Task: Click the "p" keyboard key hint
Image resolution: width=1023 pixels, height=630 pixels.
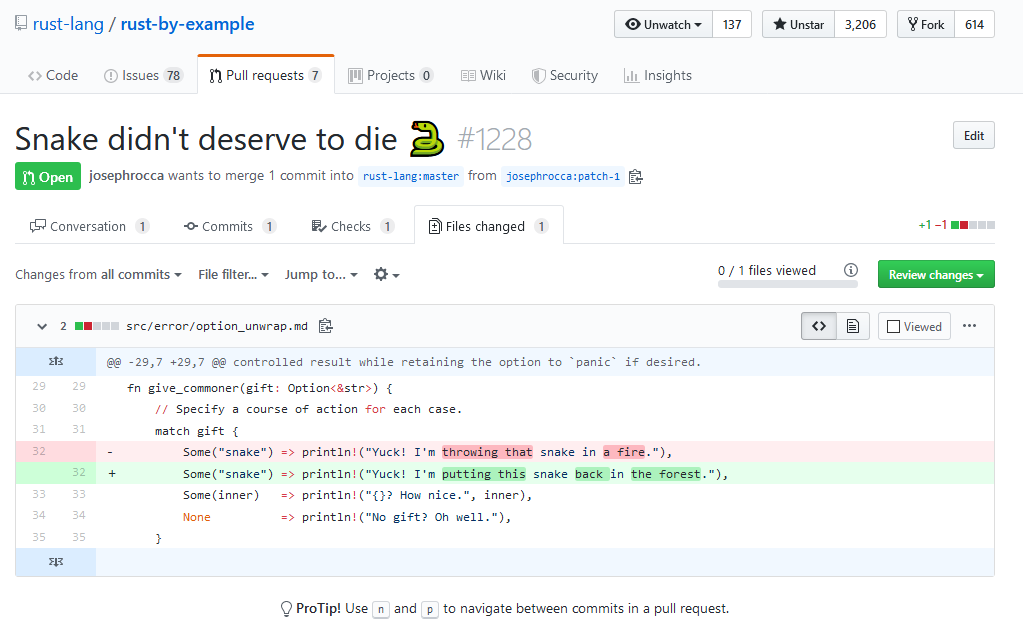Action: (x=429, y=609)
